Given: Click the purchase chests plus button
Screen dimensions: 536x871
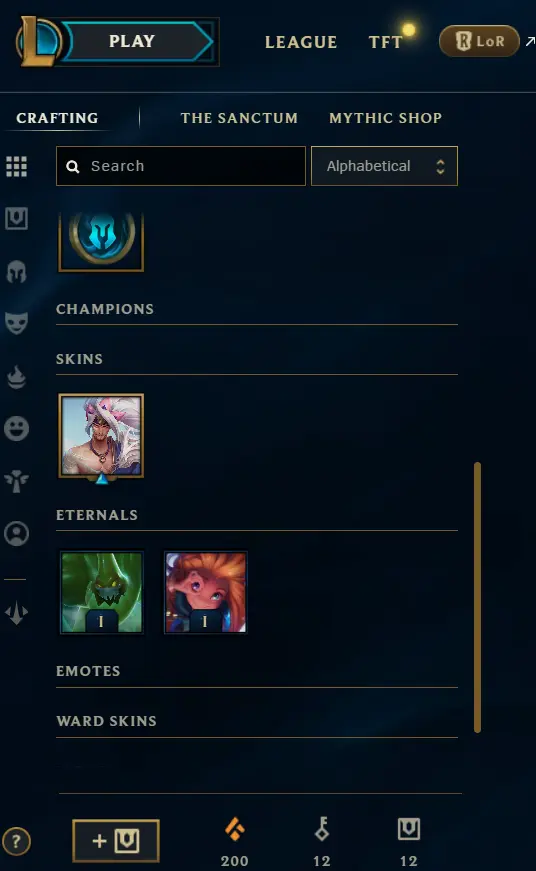Looking at the screenshot, I should click(x=116, y=840).
